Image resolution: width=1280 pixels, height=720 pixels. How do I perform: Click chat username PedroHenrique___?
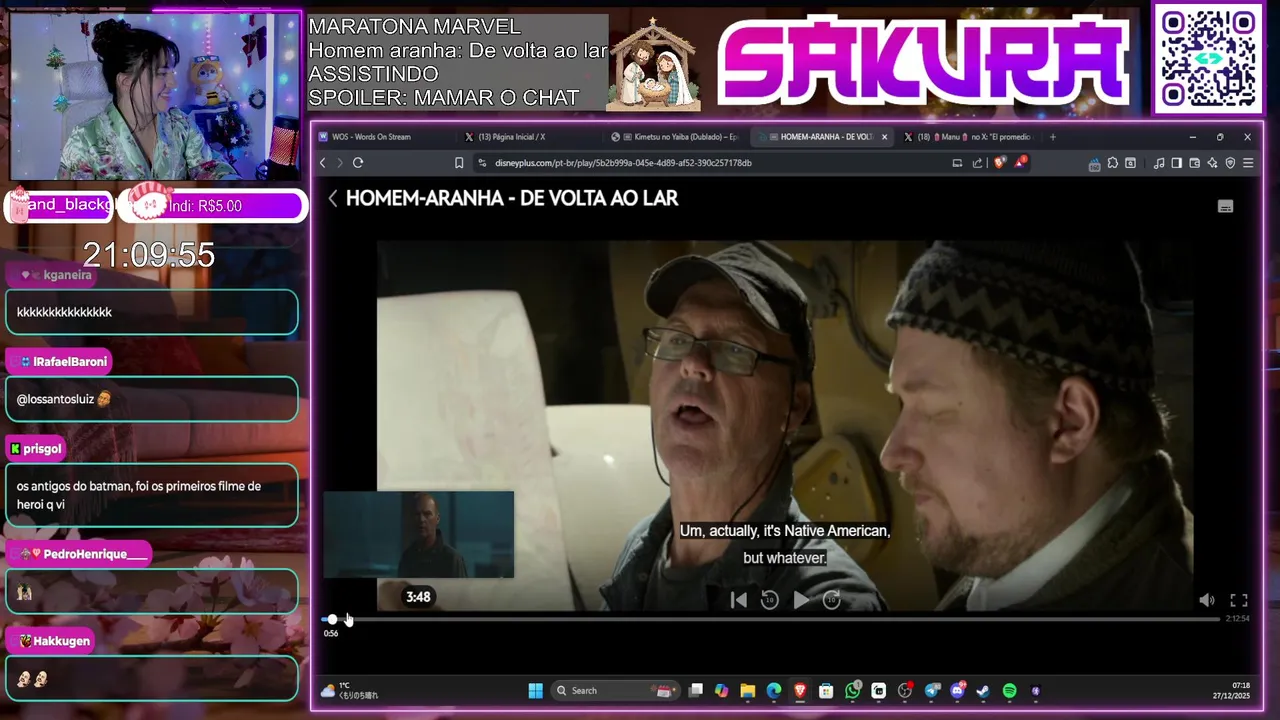coord(95,554)
